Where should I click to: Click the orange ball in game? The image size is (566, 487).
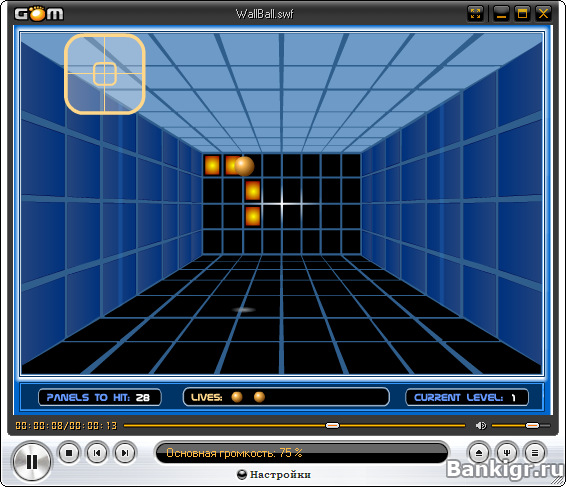click(244, 166)
